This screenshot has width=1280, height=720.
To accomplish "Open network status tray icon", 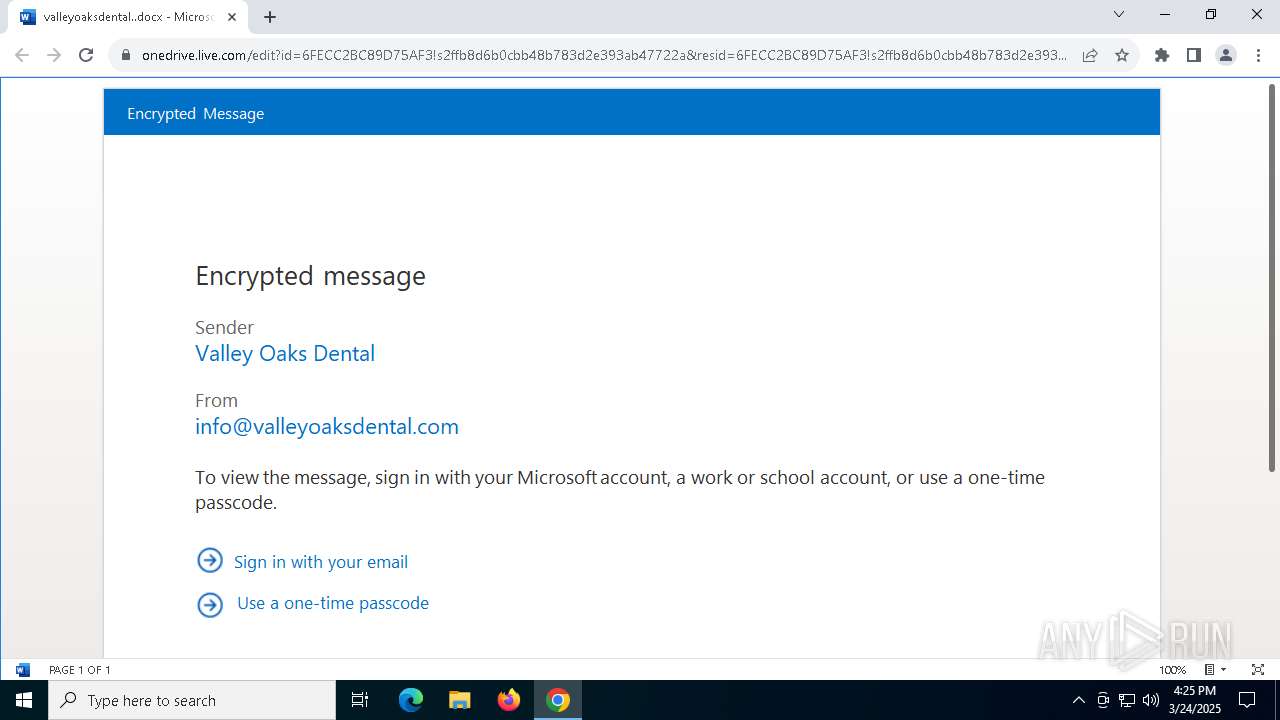I will pyautogui.click(x=1127, y=700).
